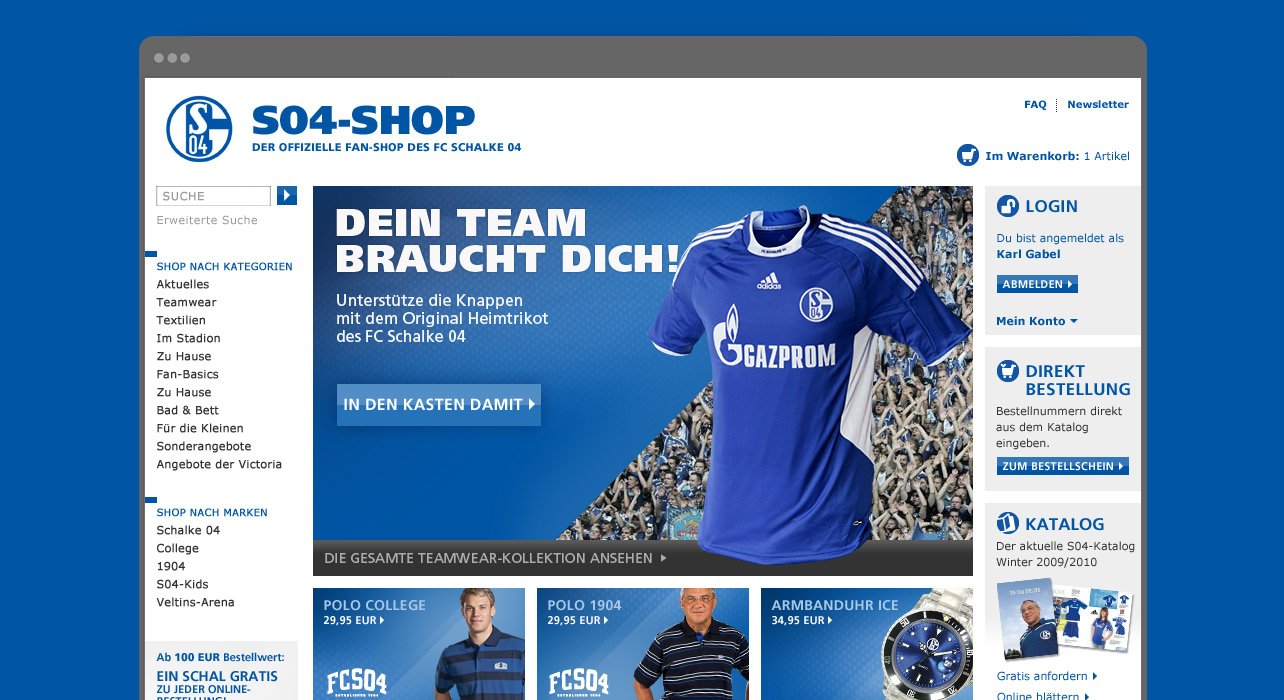Open the Gratis anfordern arrow link
Image resolution: width=1284 pixels, height=700 pixels.
1047,676
